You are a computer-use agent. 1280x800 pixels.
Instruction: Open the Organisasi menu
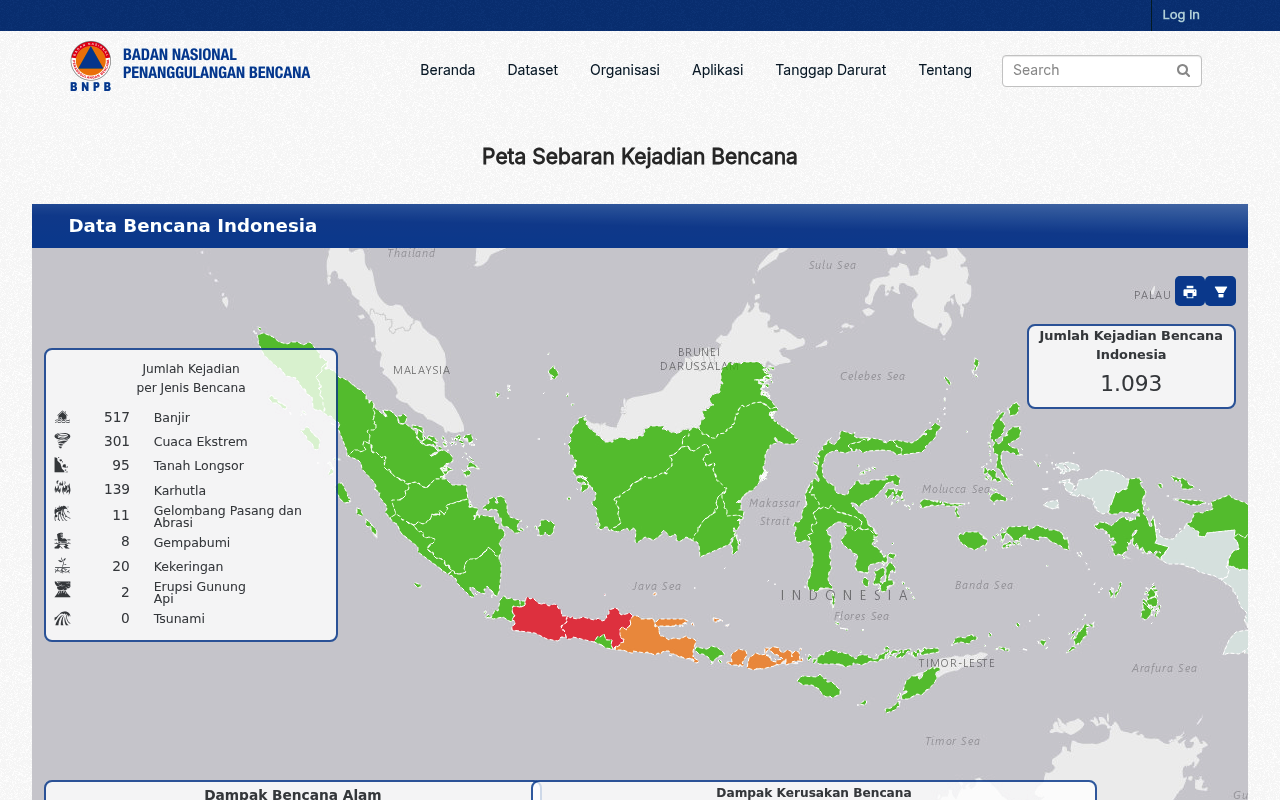tap(625, 70)
